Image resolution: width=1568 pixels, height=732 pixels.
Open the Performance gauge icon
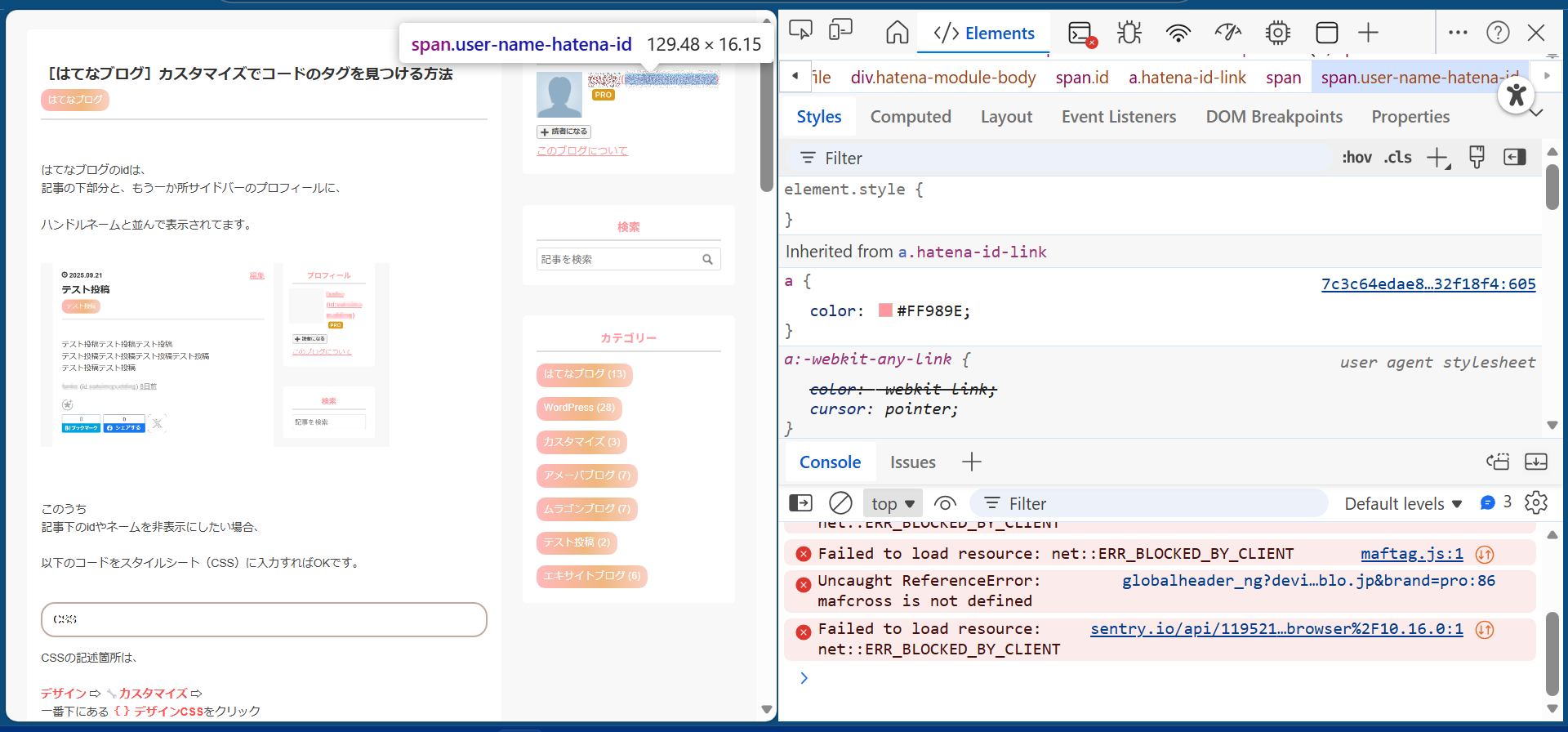1227,33
